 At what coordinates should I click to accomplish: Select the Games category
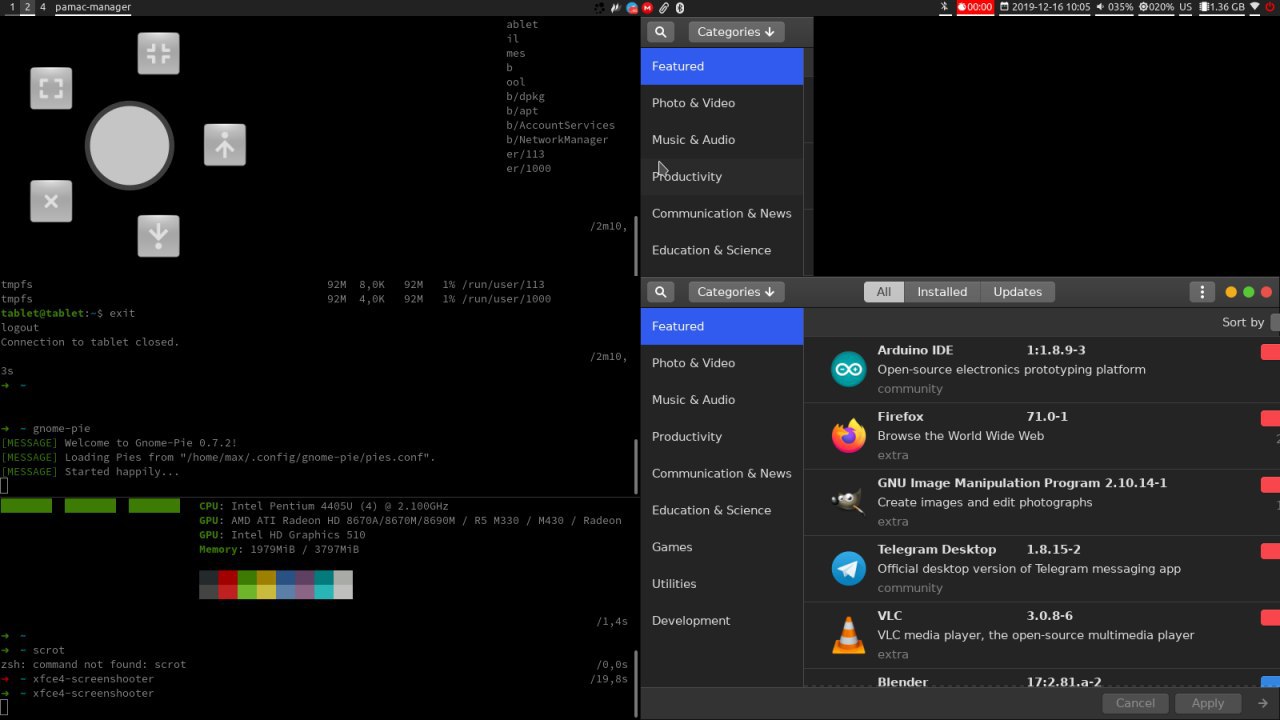click(722, 547)
